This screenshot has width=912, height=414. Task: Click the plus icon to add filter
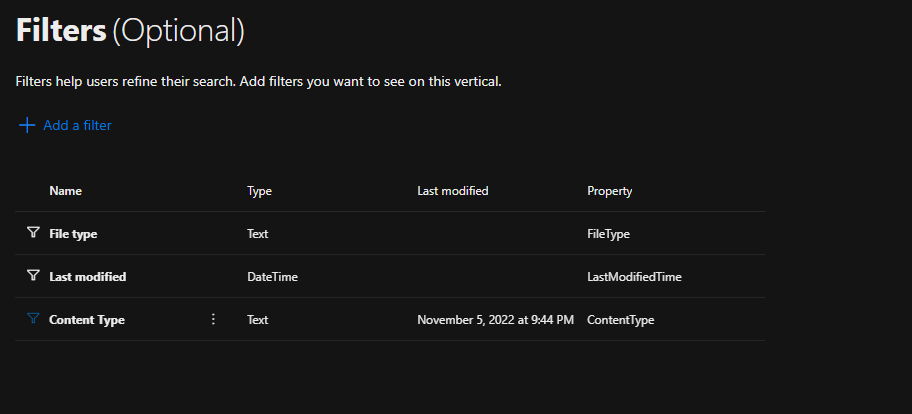[x=27, y=126]
